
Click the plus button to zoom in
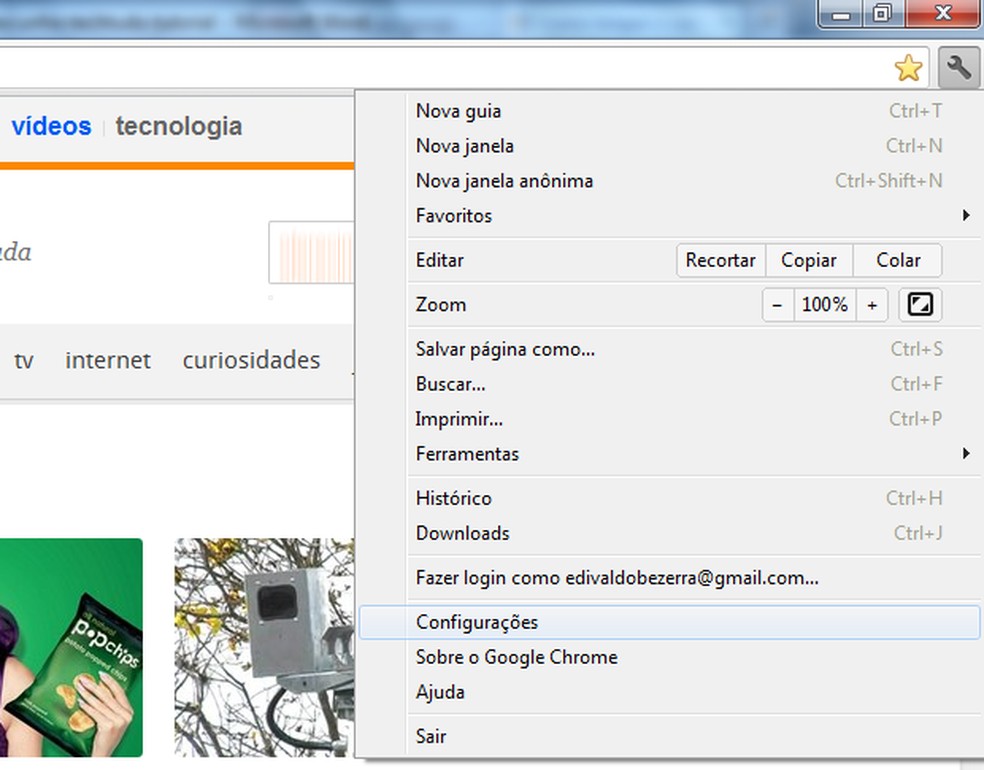coord(870,304)
